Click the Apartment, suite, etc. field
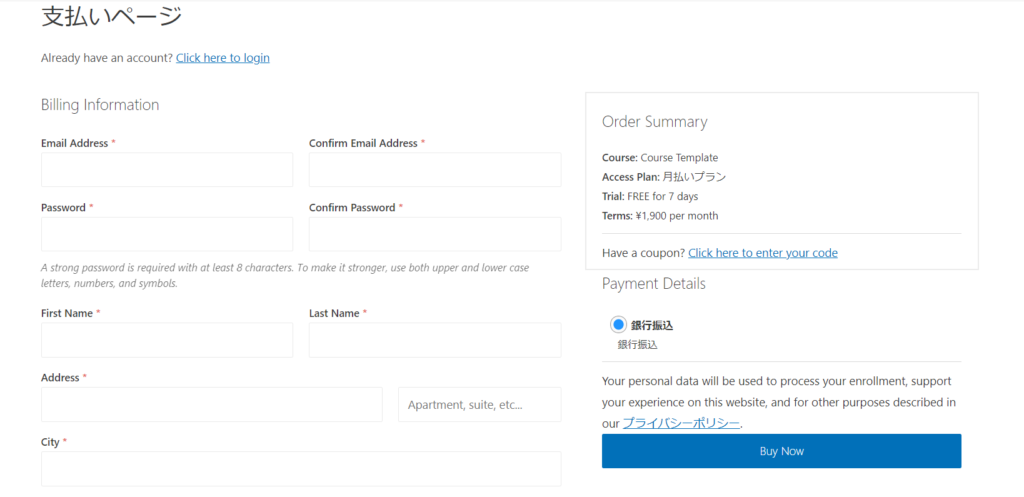 pos(480,404)
